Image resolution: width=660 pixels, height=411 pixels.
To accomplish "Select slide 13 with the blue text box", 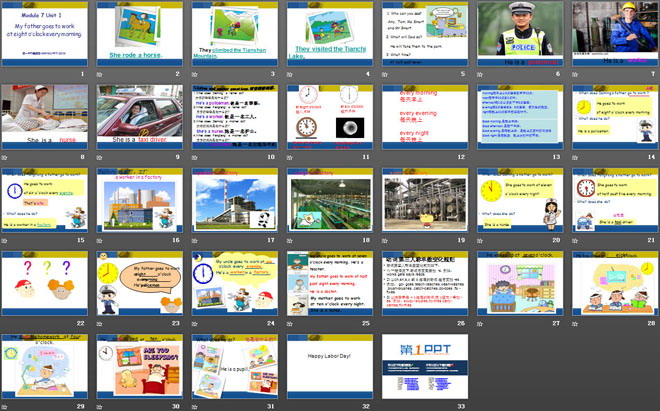I will coord(520,117).
